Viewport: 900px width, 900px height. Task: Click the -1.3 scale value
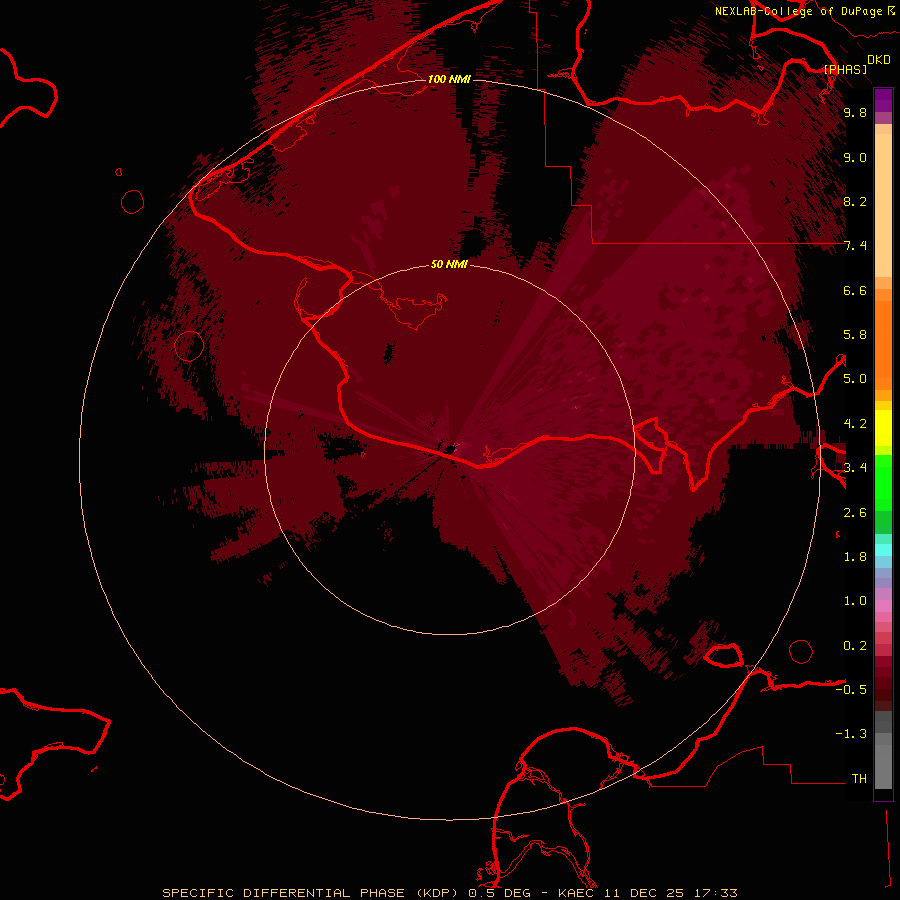click(x=851, y=734)
